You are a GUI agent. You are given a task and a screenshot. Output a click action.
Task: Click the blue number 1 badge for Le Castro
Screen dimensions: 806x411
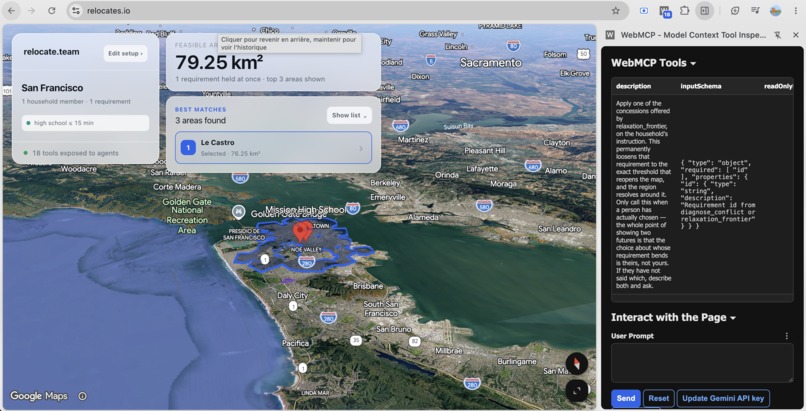(x=188, y=148)
